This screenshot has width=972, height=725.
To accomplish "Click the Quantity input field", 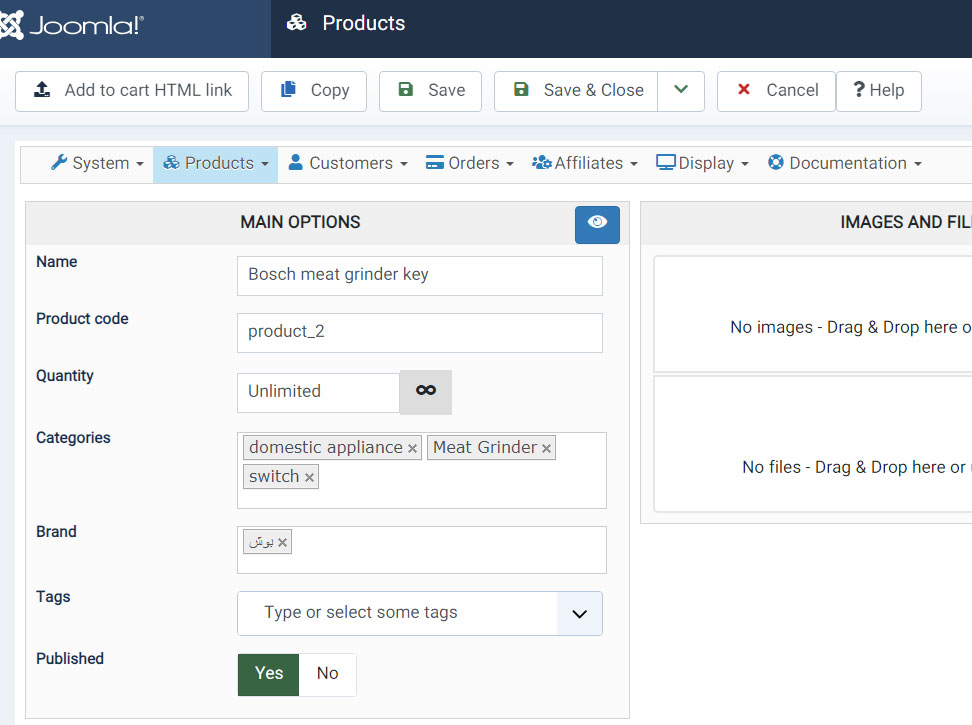I will coord(319,392).
